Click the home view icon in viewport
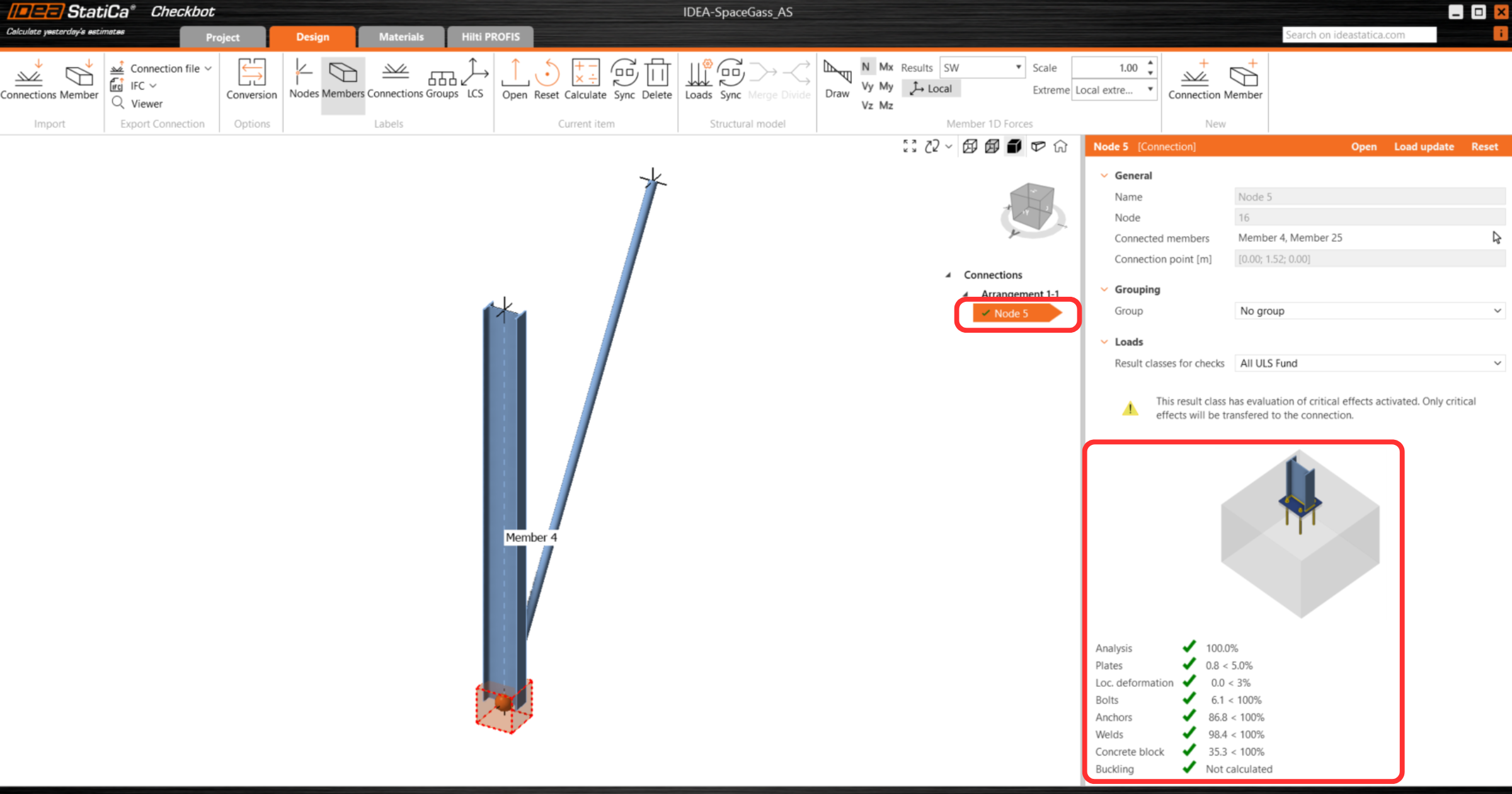Image resolution: width=1512 pixels, height=794 pixels. (x=1061, y=147)
